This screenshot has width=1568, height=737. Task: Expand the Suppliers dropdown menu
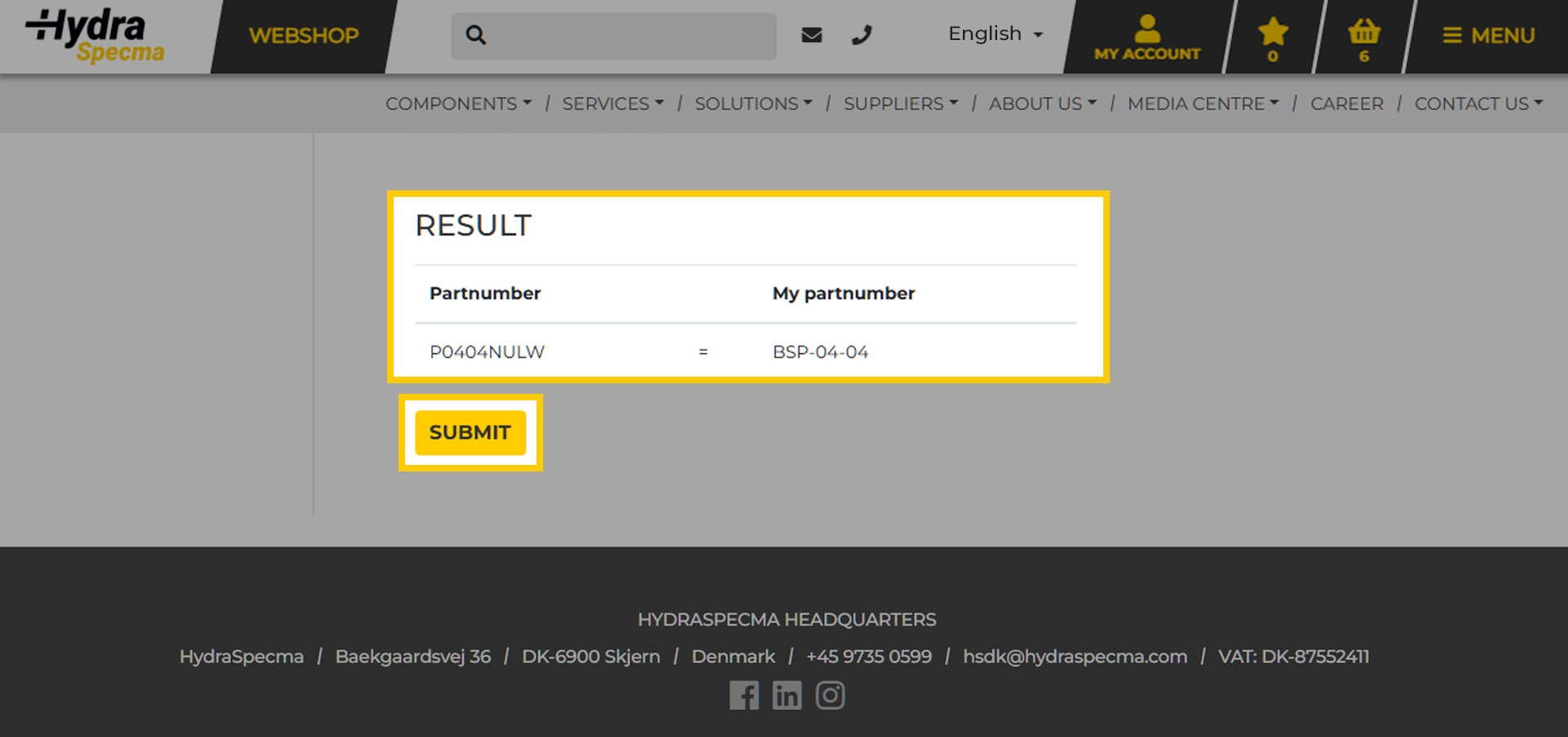point(900,104)
